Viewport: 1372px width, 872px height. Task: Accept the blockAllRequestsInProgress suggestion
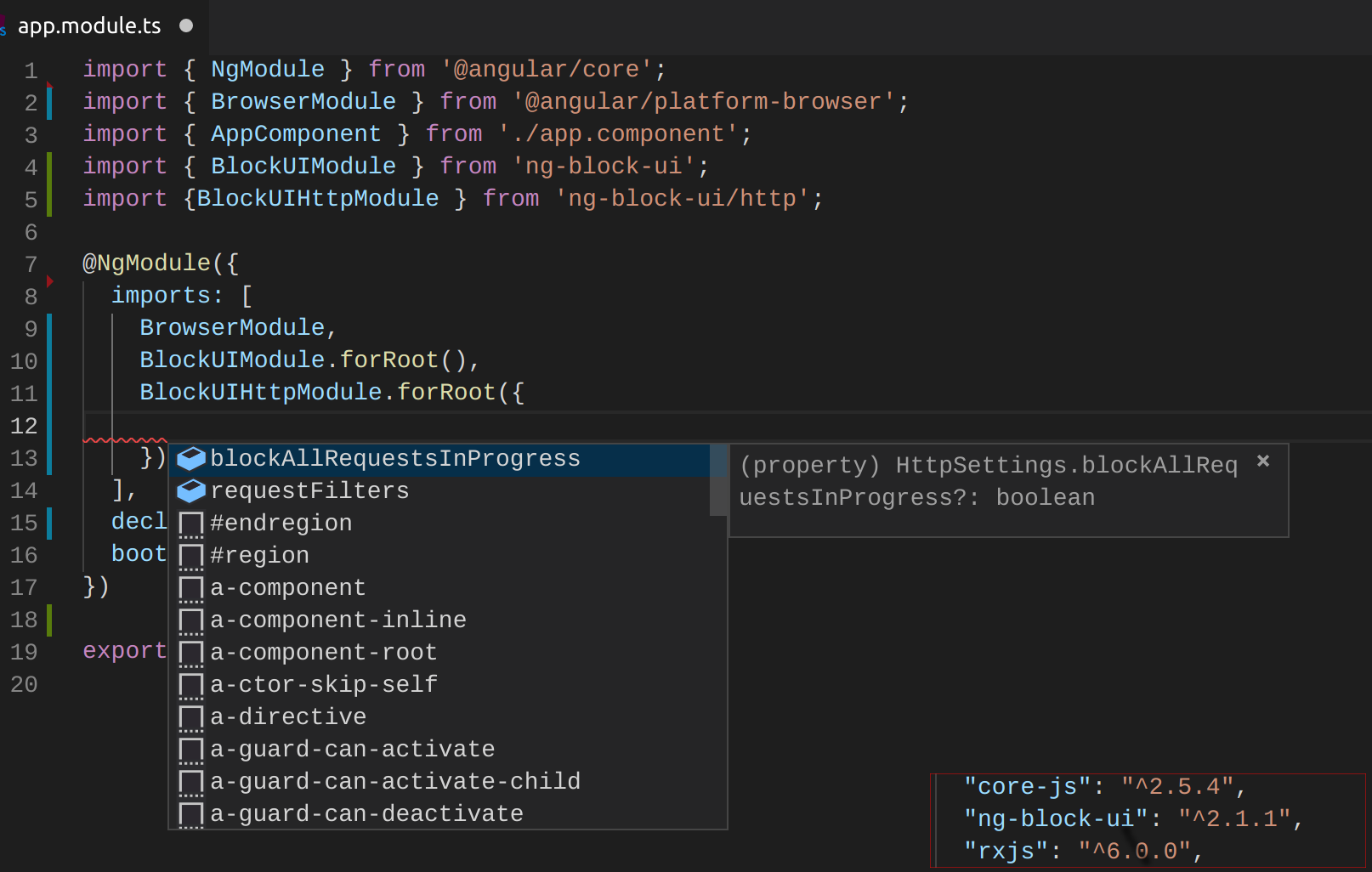395,458
